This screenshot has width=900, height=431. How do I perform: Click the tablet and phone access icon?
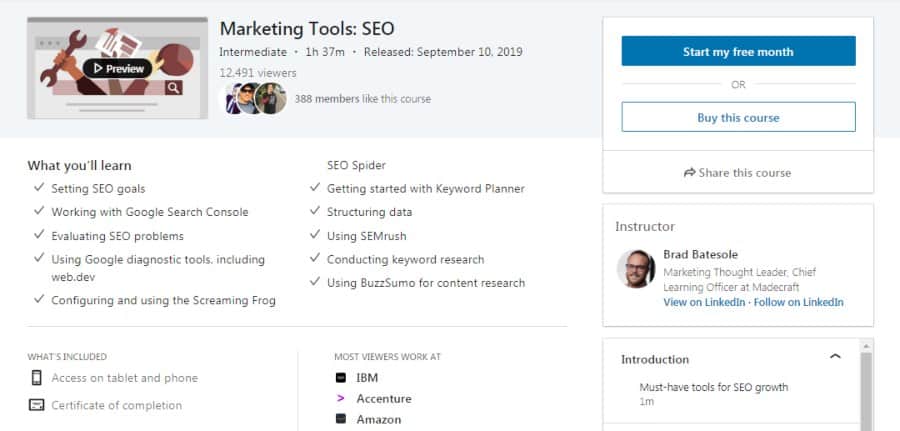click(x=37, y=378)
